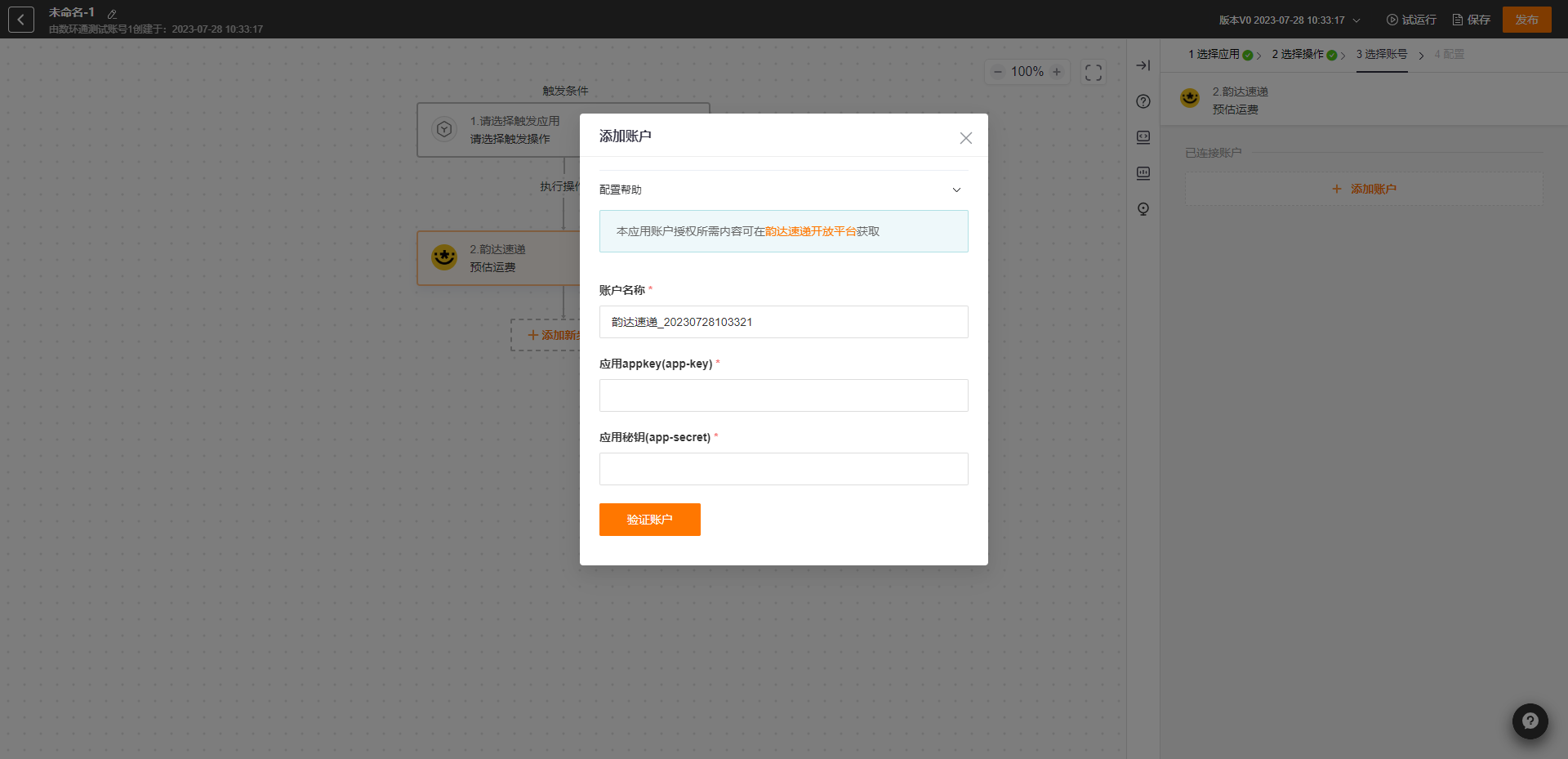The width and height of the screenshot is (1568, 759).
Task: Click the 添加账户 dialog title
Action: pos(626,136)
